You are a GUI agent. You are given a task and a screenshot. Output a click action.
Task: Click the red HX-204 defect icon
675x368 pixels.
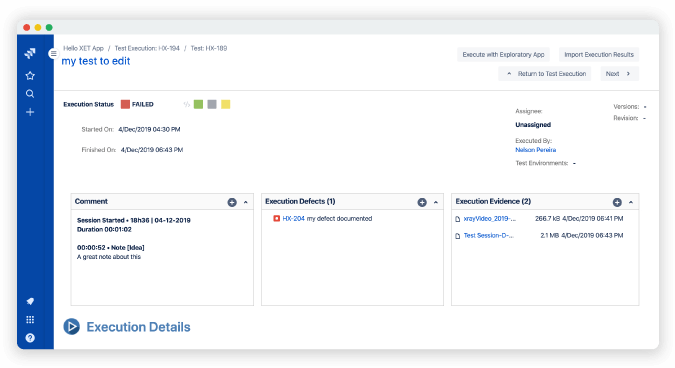(x=276, y=219)
